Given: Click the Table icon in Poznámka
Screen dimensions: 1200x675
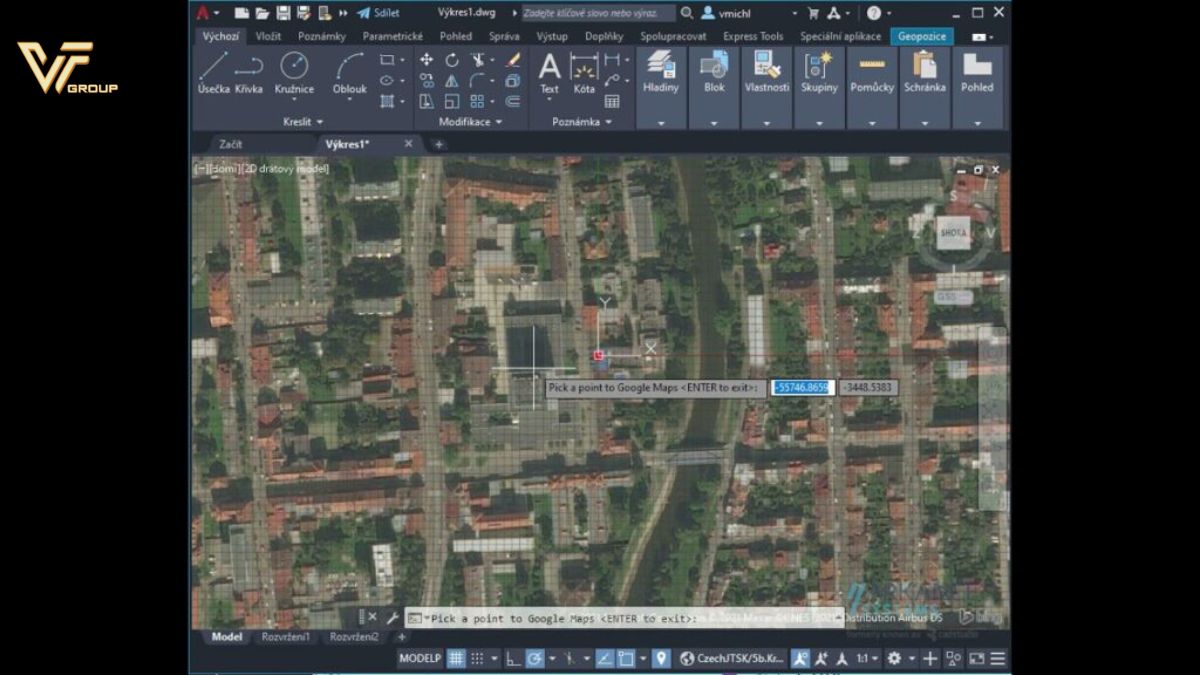Looking at the screenshot, I should coord(612,101).
